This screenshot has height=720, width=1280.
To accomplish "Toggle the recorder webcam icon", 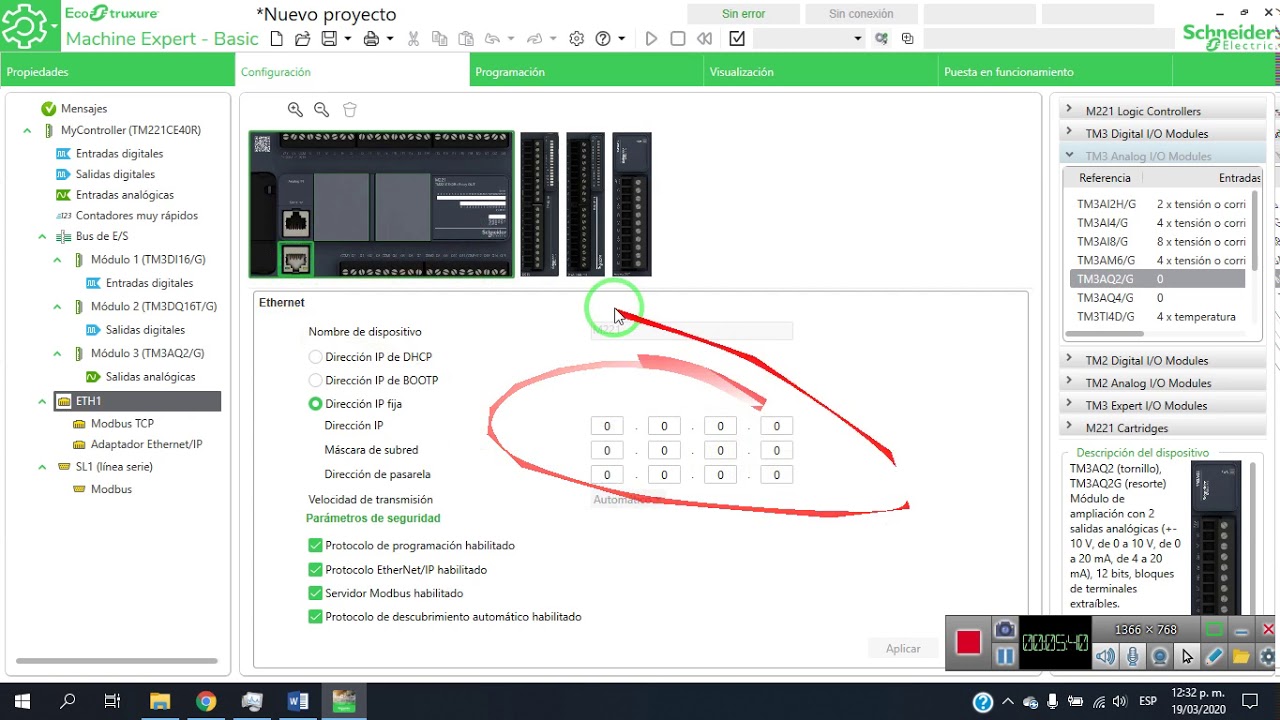I will coord(1159,657).
